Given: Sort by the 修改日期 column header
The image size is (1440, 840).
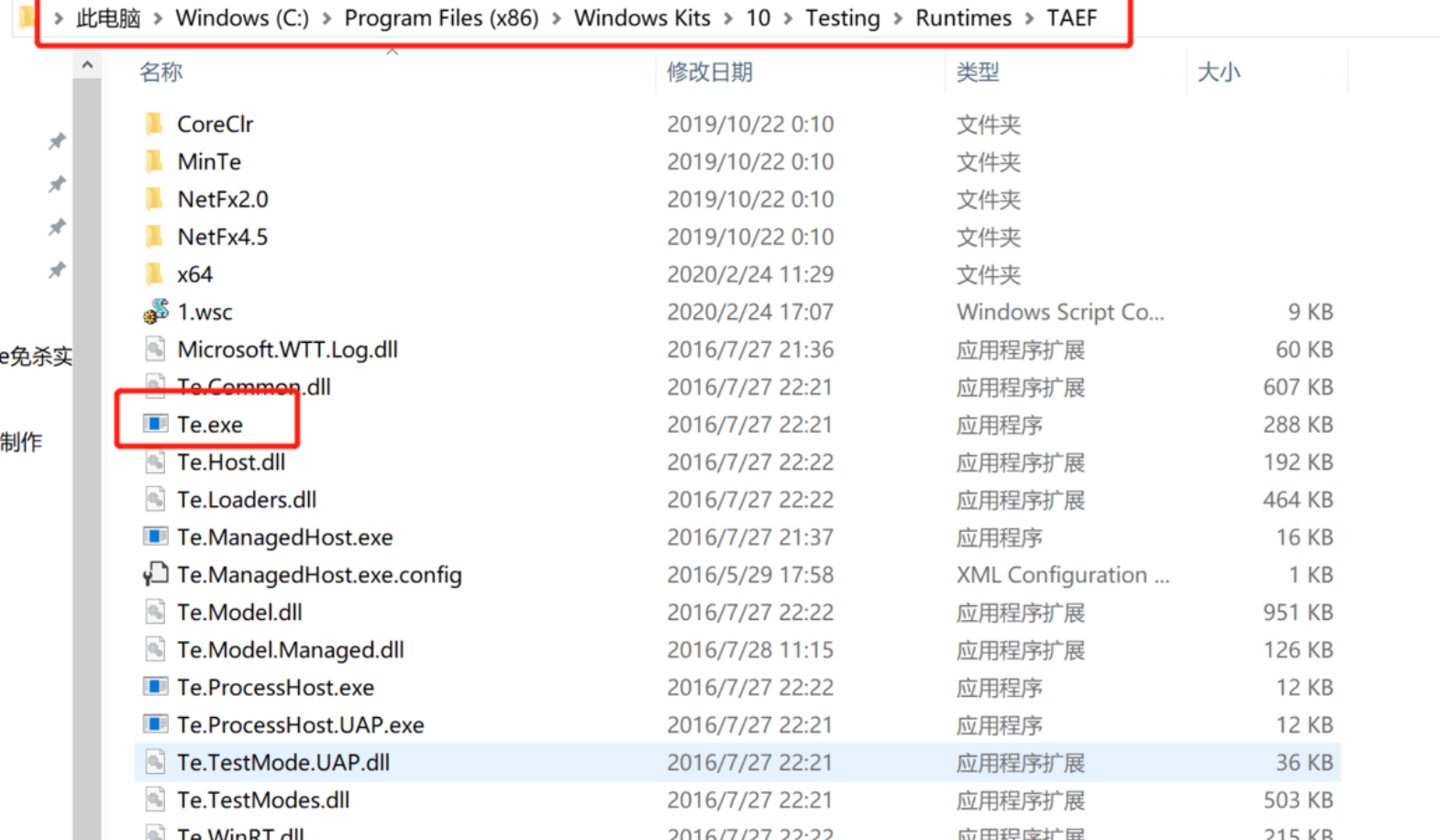Looking at the screenshot, I should pos(709,72).
